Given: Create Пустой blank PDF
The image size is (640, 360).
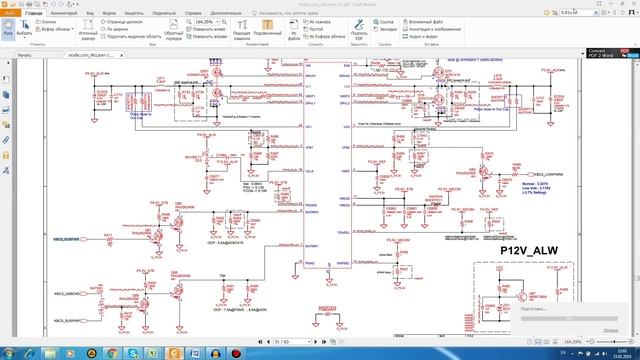Looking at the screenshot, I should tap(313, 29).
